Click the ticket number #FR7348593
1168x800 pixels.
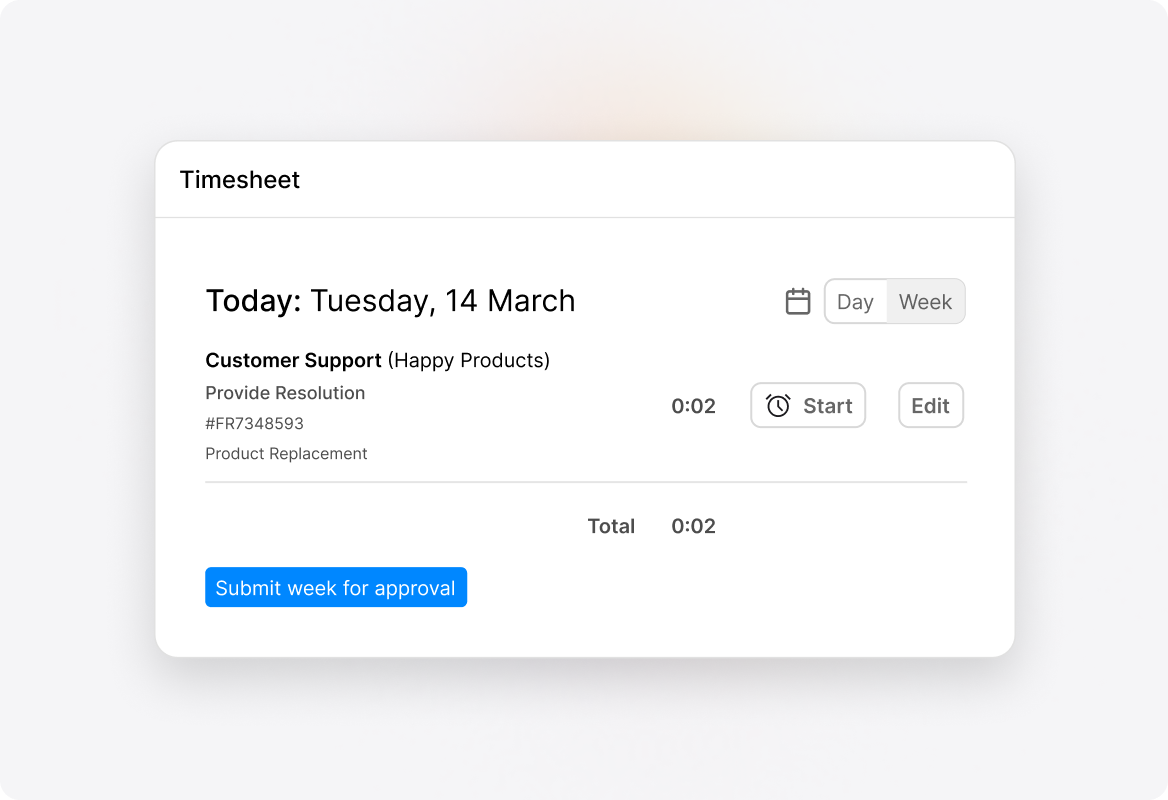[x=254, y=423]
